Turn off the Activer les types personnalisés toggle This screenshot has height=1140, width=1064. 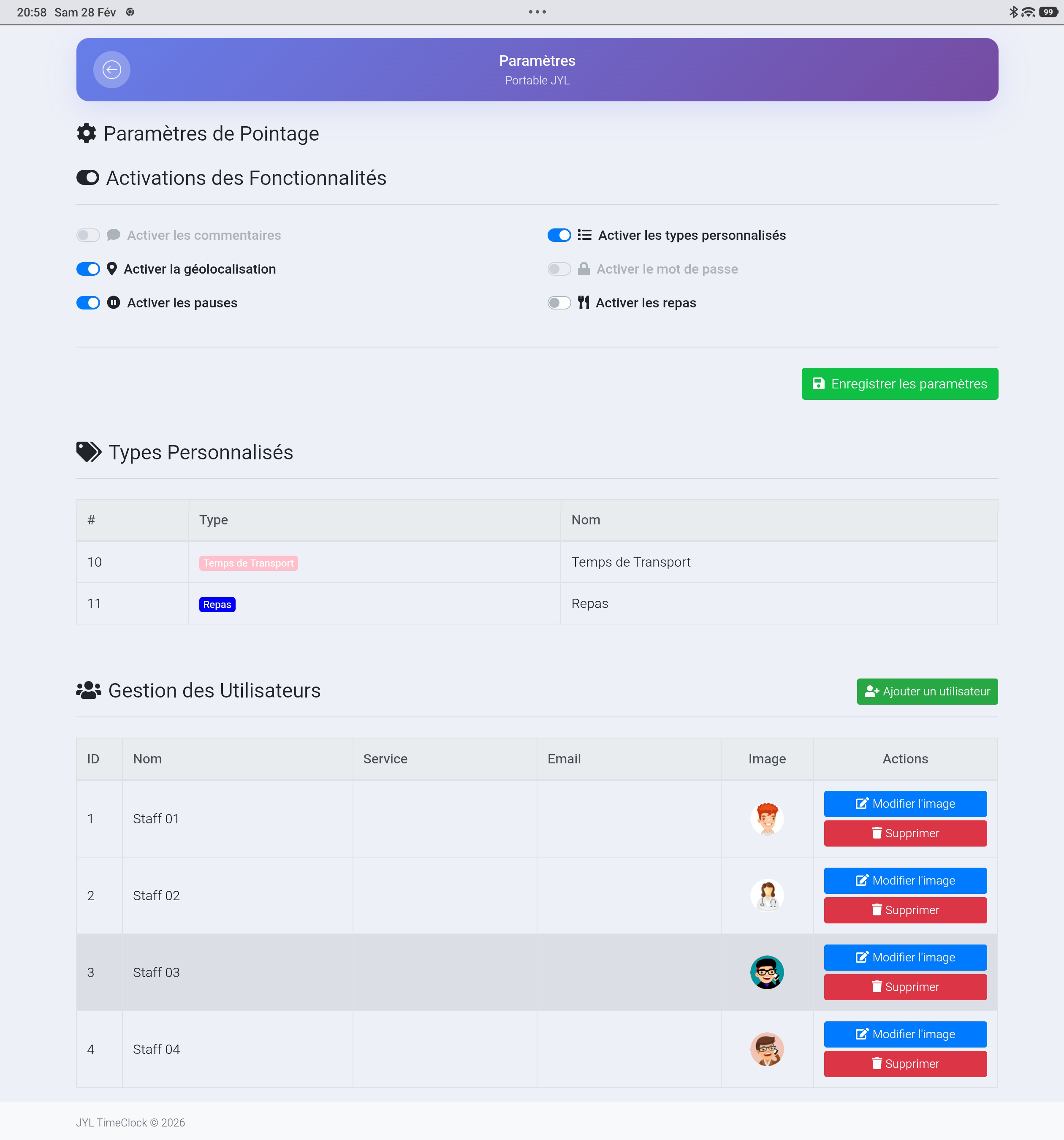click(559, 234)
